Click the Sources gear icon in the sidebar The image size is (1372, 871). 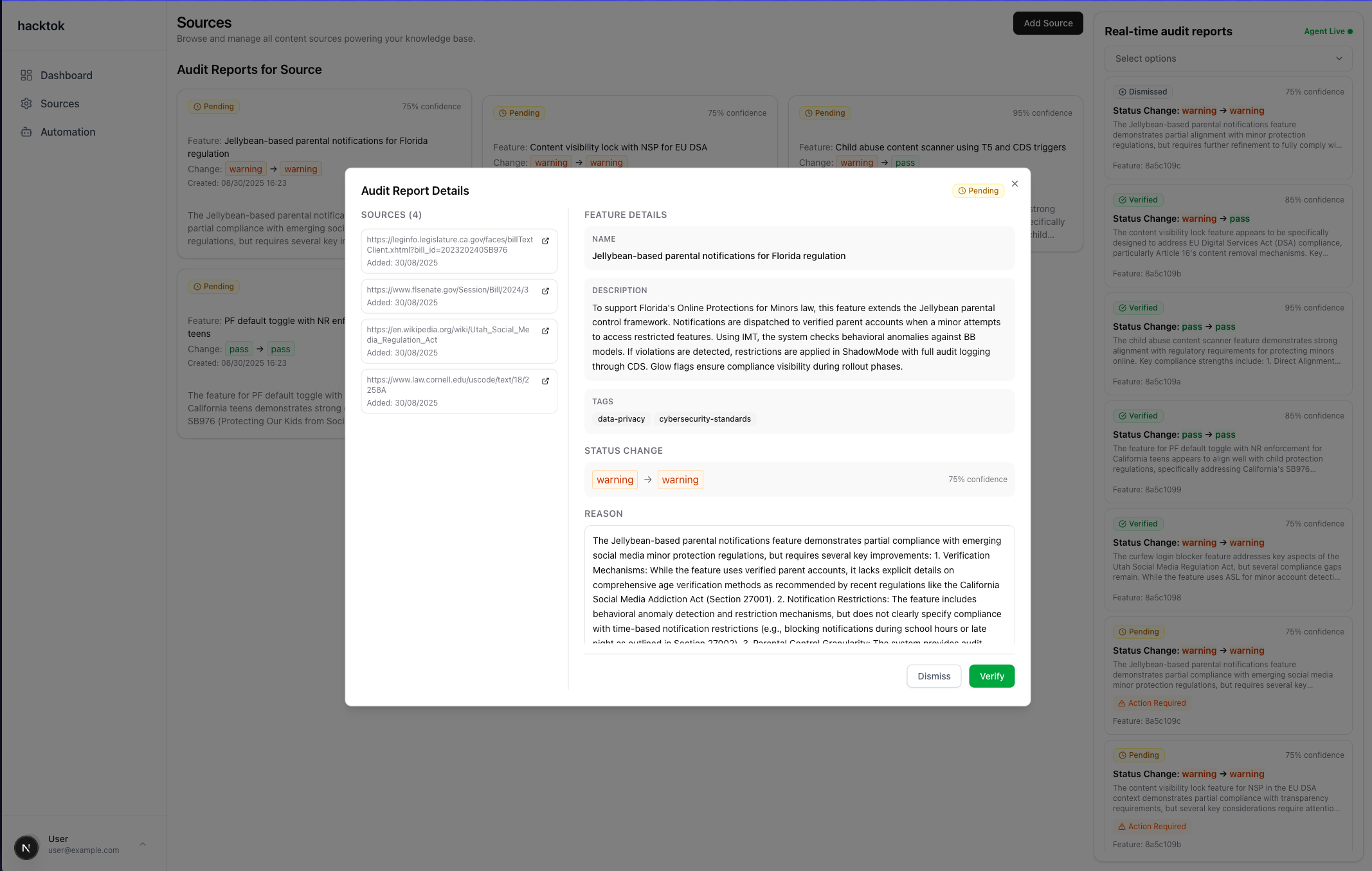point(26,103)
